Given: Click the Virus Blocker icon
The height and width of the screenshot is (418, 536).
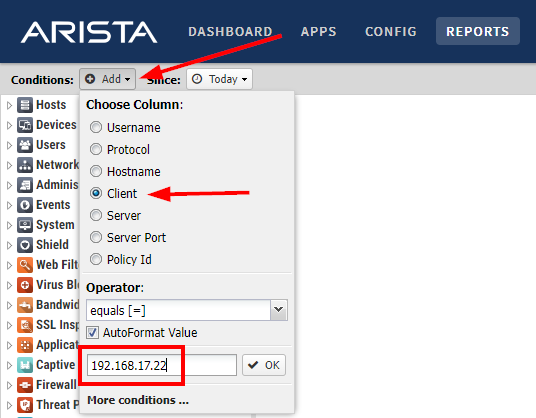Looking at the screenshot, I should [25, 285].
